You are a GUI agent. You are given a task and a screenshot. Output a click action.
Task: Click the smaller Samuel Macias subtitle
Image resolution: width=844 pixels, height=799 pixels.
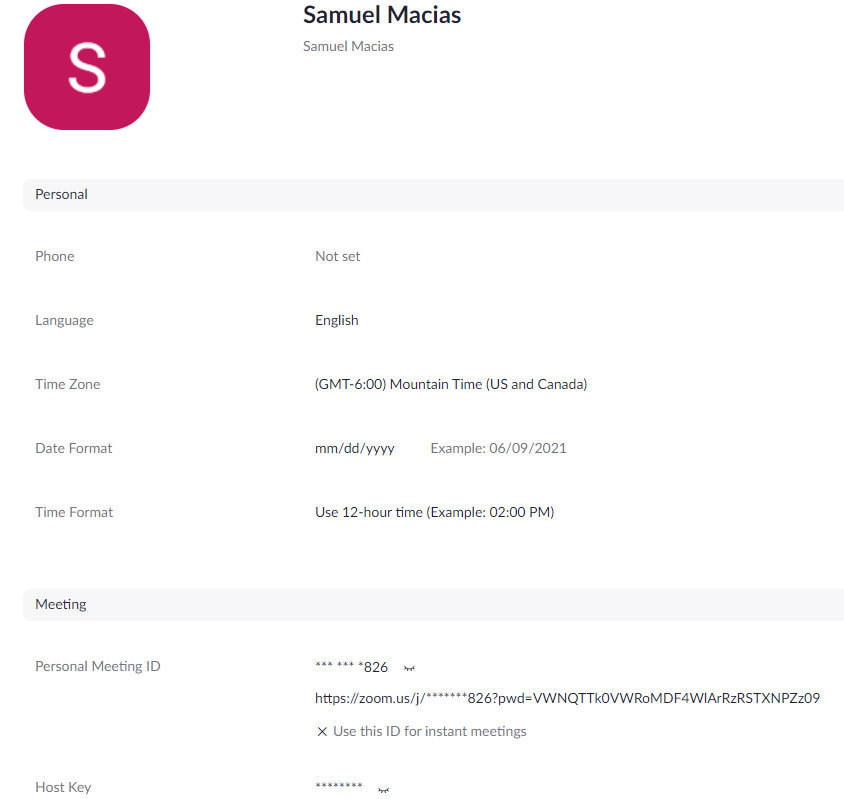click(x=348, y=46)
